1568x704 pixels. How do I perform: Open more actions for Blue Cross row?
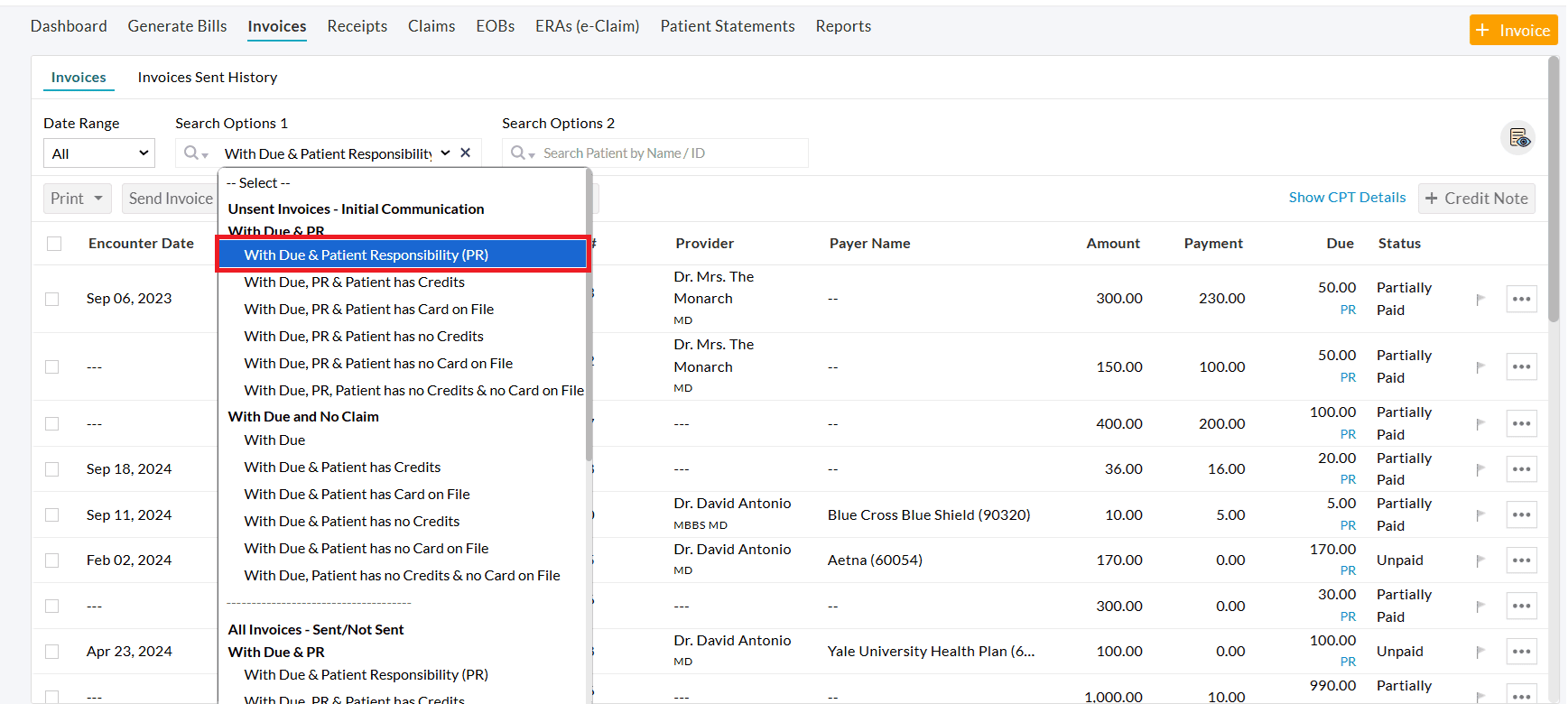coord(1521,514)
